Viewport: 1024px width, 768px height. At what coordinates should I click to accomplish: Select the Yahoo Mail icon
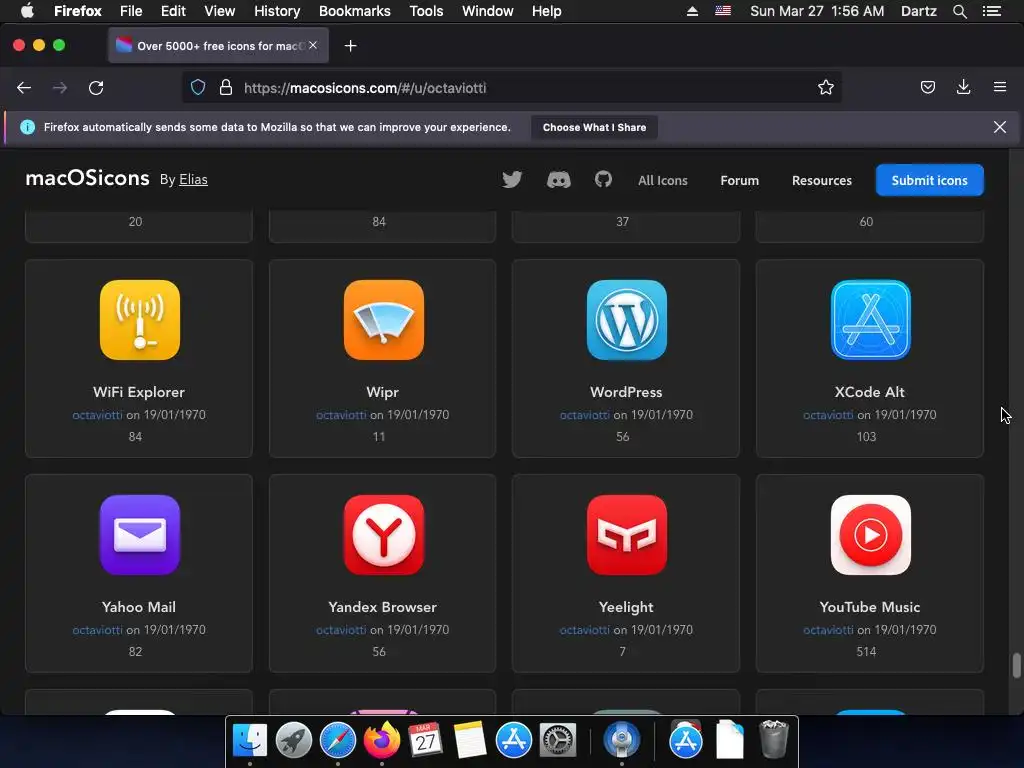(x=140, y=535)
